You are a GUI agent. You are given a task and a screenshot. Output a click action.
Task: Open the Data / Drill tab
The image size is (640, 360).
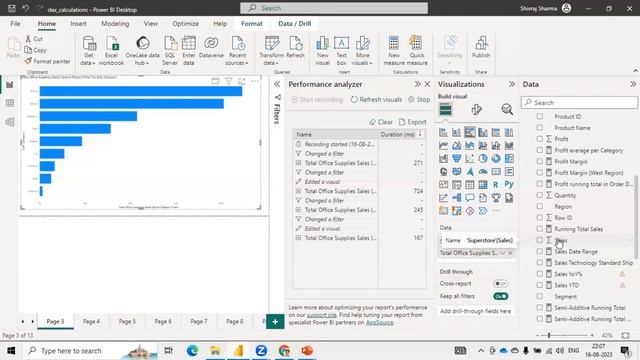tap(295, 24)
